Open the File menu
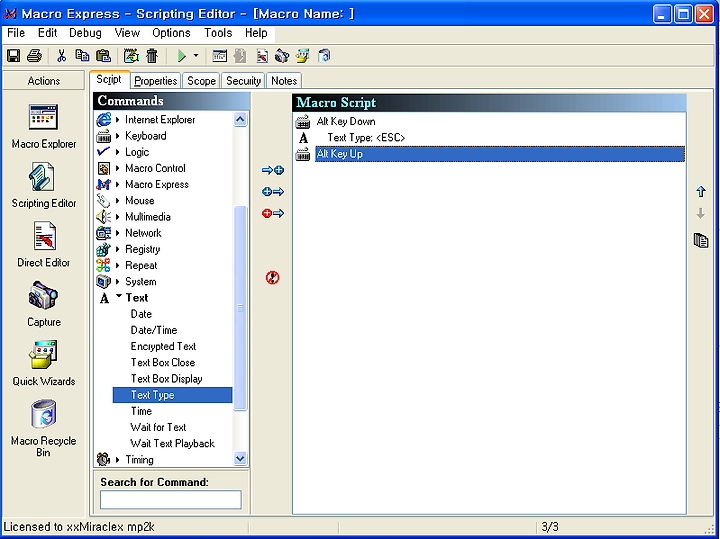 (16, 33)
